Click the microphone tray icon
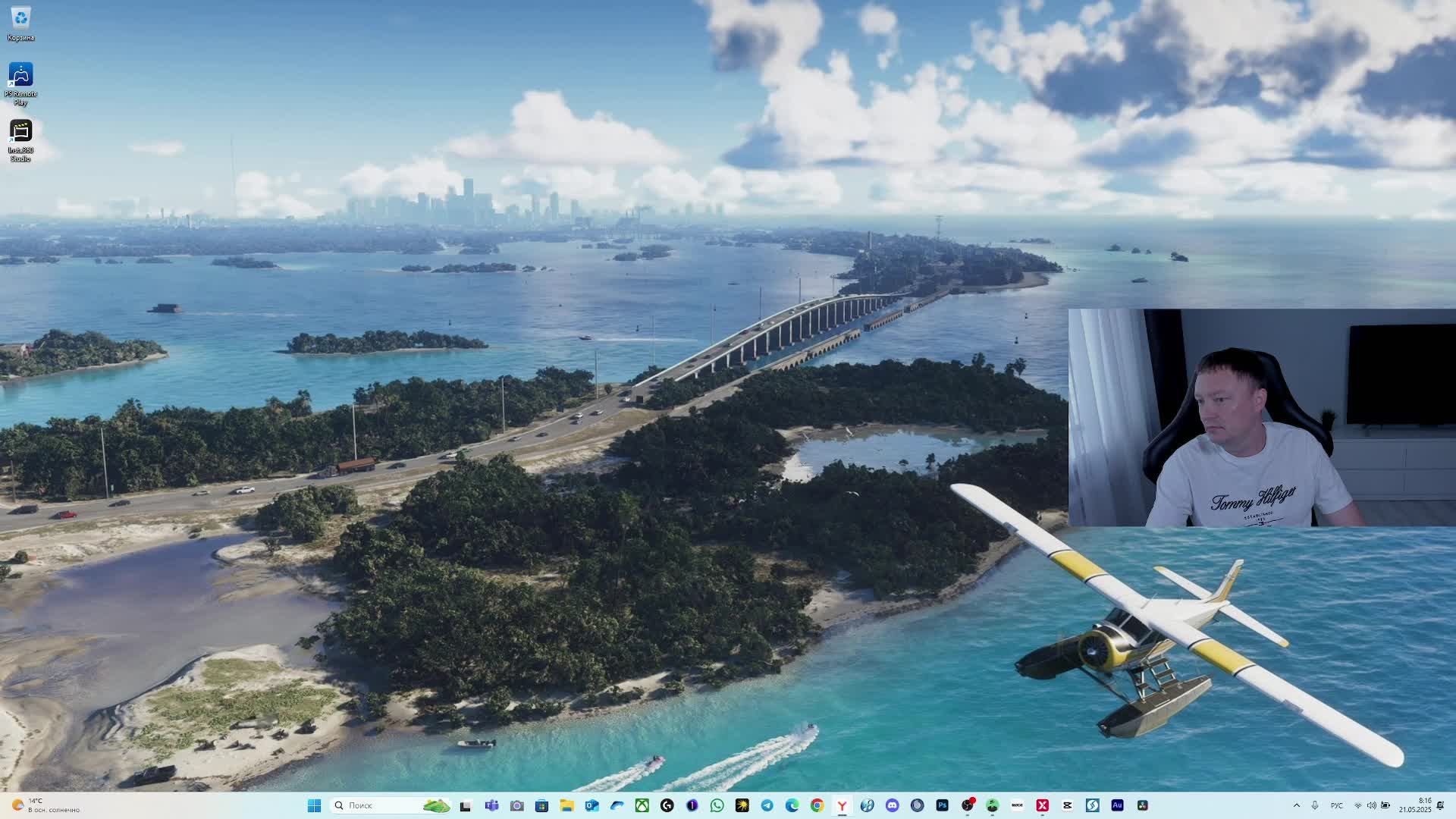Image resolution: width=1456 pixels, height=819 pixels. point(1315,805)
